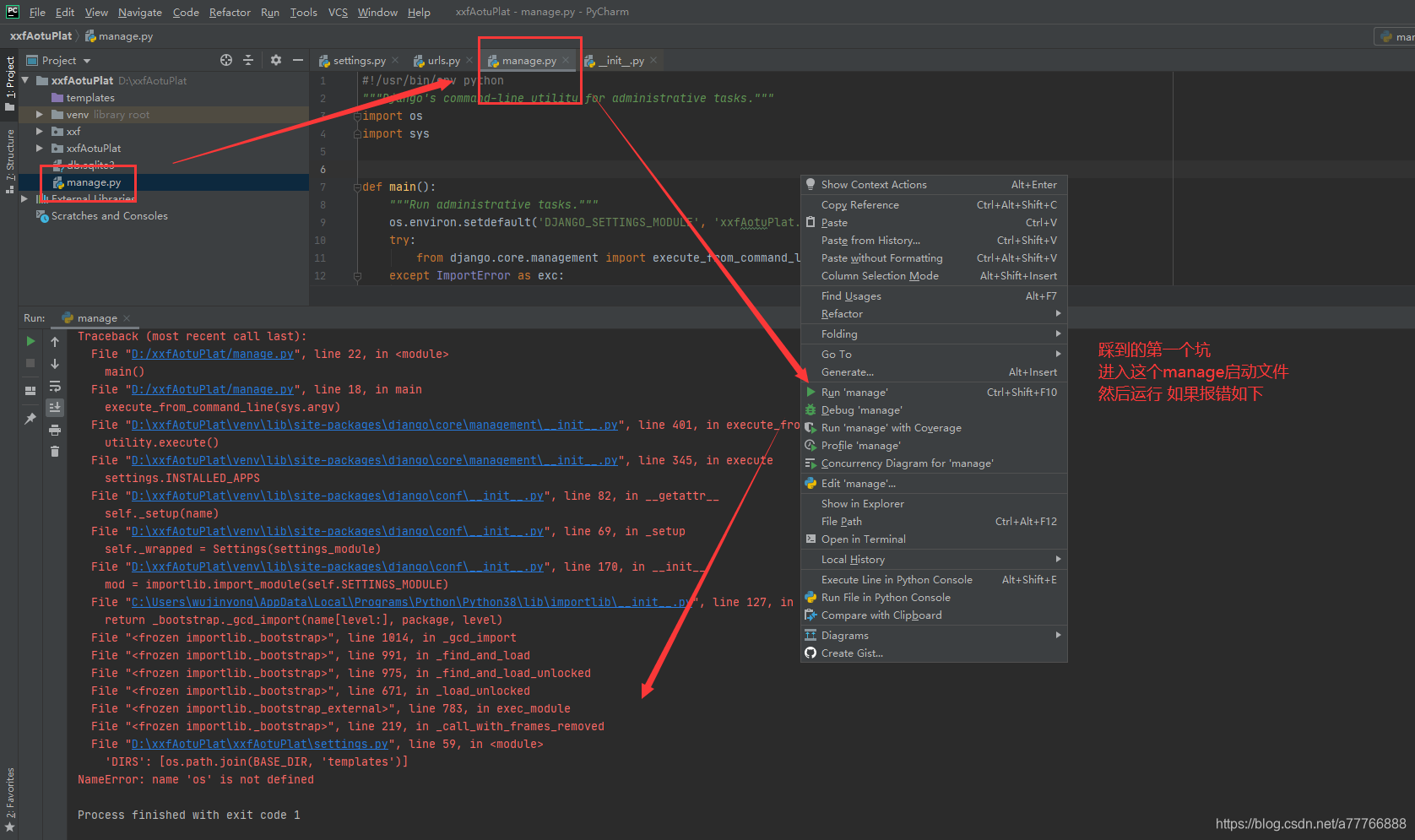
Task: Expand the xxfAotuPlat subpackage
Action: (39, 148)
